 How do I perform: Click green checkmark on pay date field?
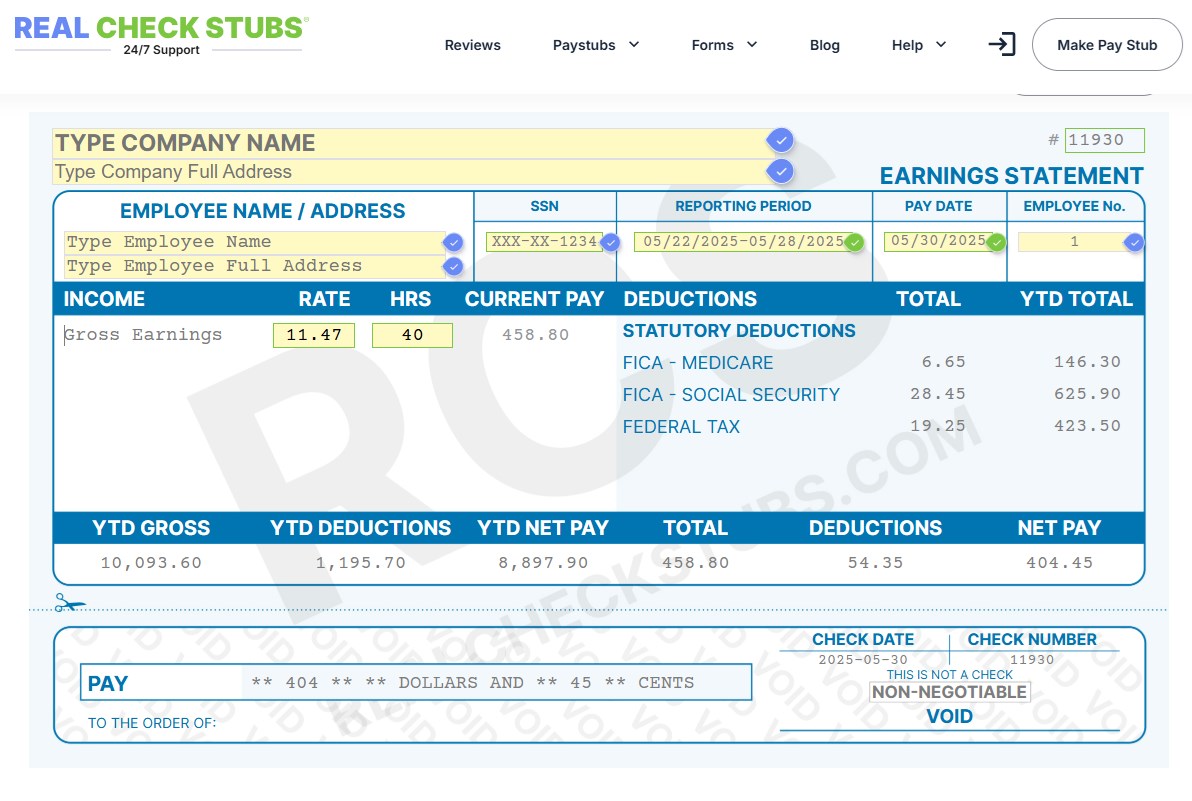pyautogui.click(x=996, y=242)
